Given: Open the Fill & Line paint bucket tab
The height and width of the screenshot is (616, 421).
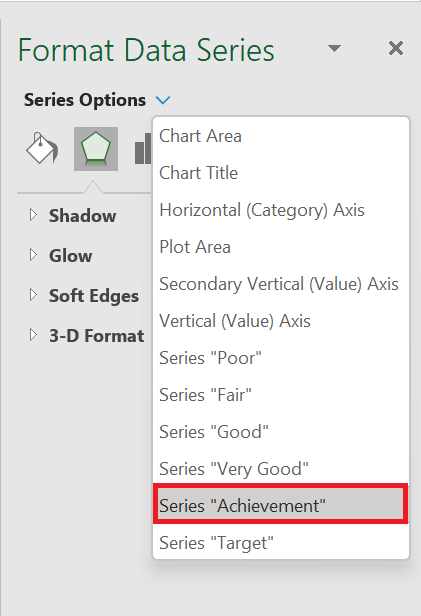Looking at the screenshot, I should click(x=42, y=148).
